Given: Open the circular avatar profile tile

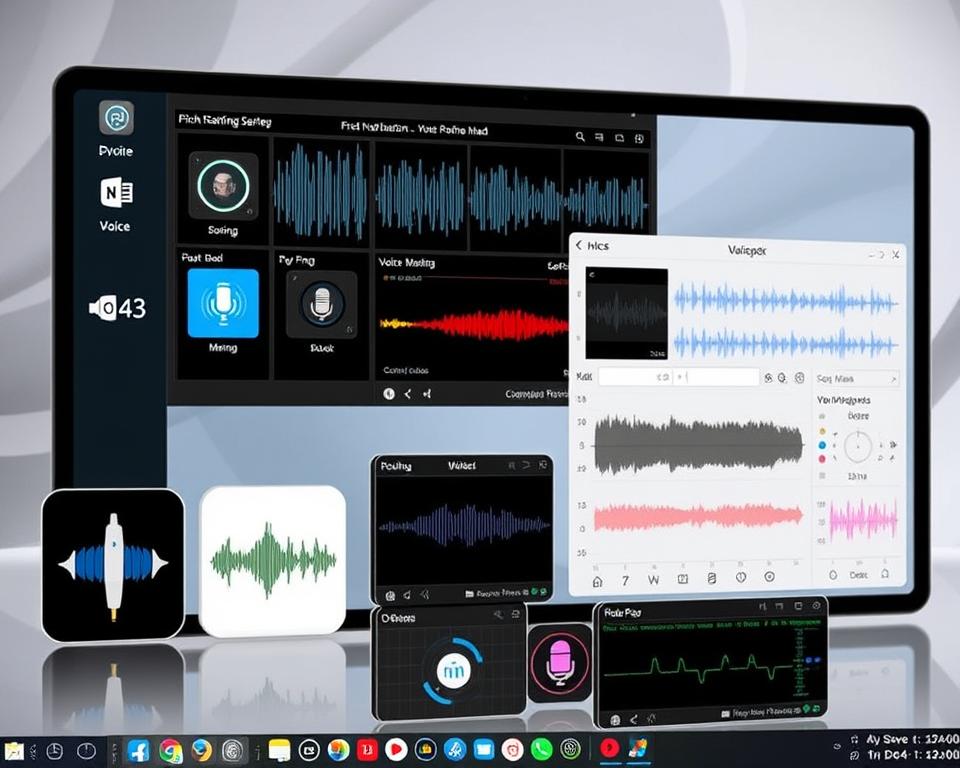Looking at the screenshot, I should [223, 186].
